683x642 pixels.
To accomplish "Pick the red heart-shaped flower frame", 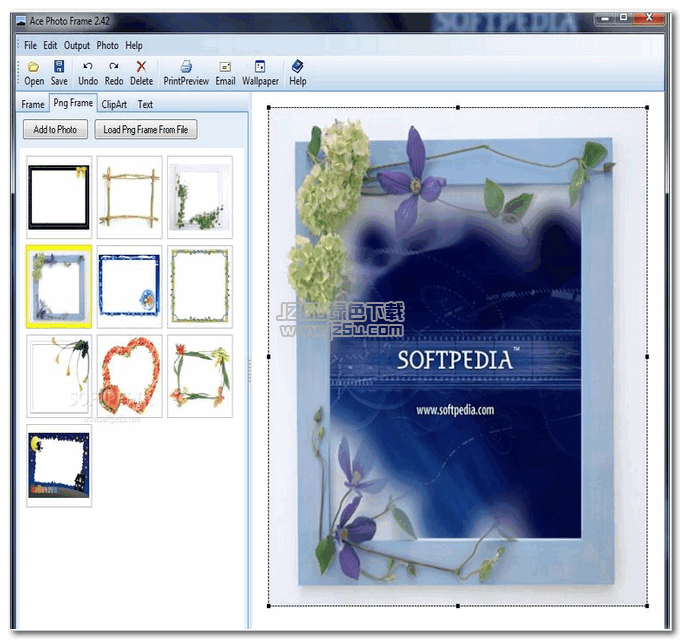I will [x=129, y=376].
